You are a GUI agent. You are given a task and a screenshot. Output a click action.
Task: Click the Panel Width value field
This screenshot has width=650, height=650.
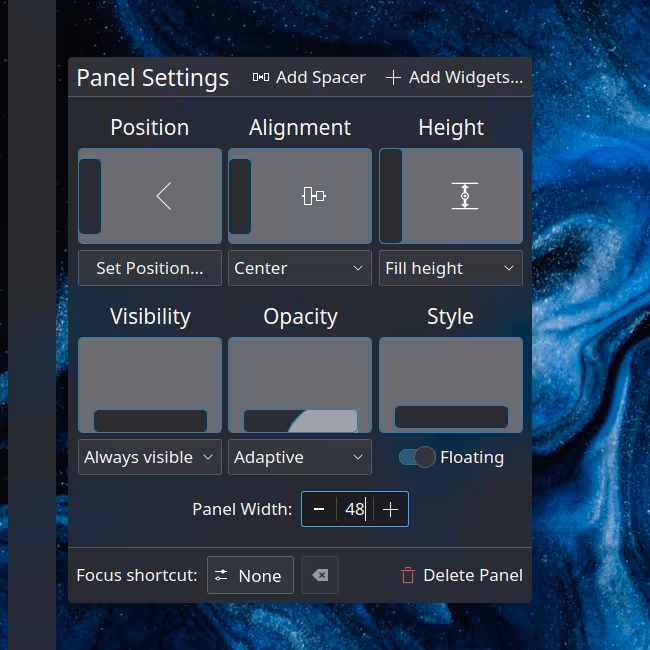[x=354, y=509]
